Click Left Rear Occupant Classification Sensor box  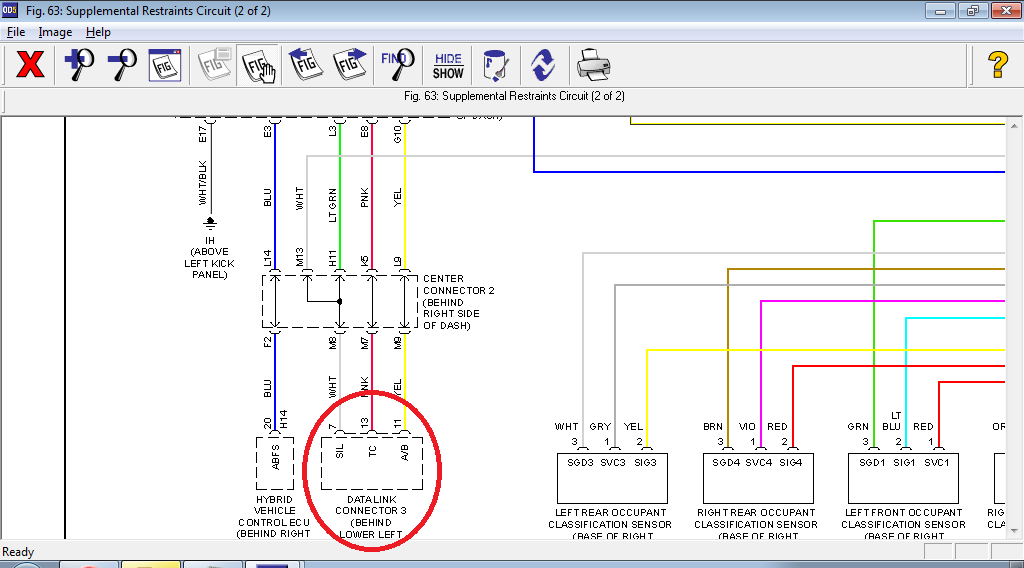click(611, 478)
